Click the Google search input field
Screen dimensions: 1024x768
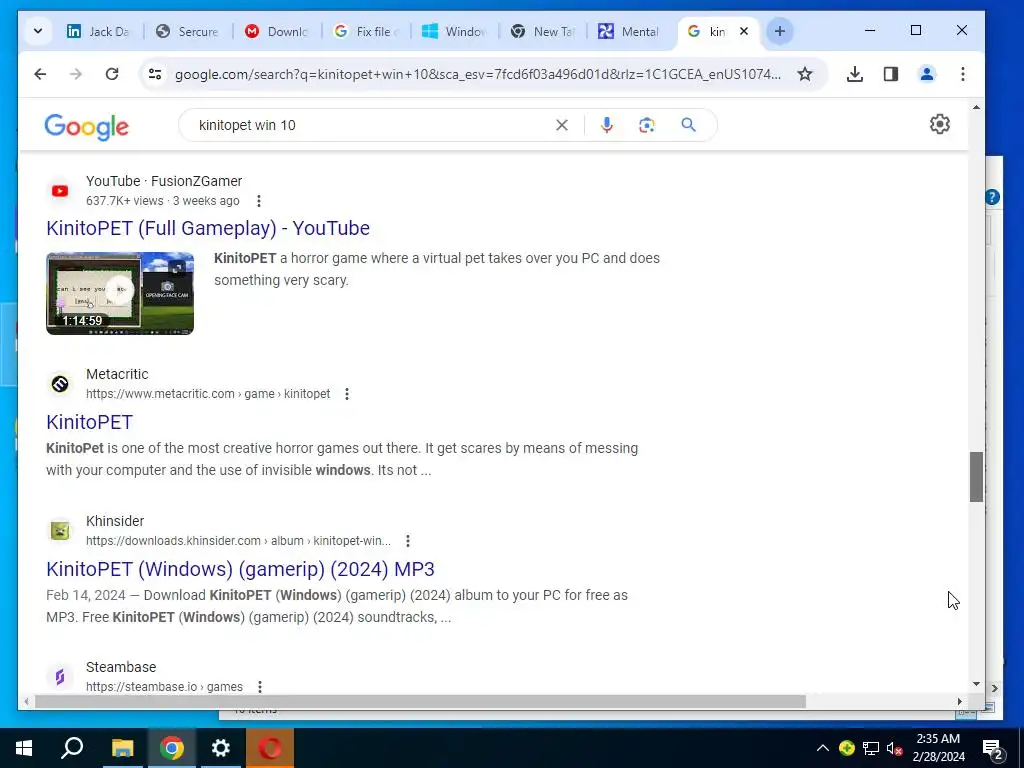pos(372,125)
